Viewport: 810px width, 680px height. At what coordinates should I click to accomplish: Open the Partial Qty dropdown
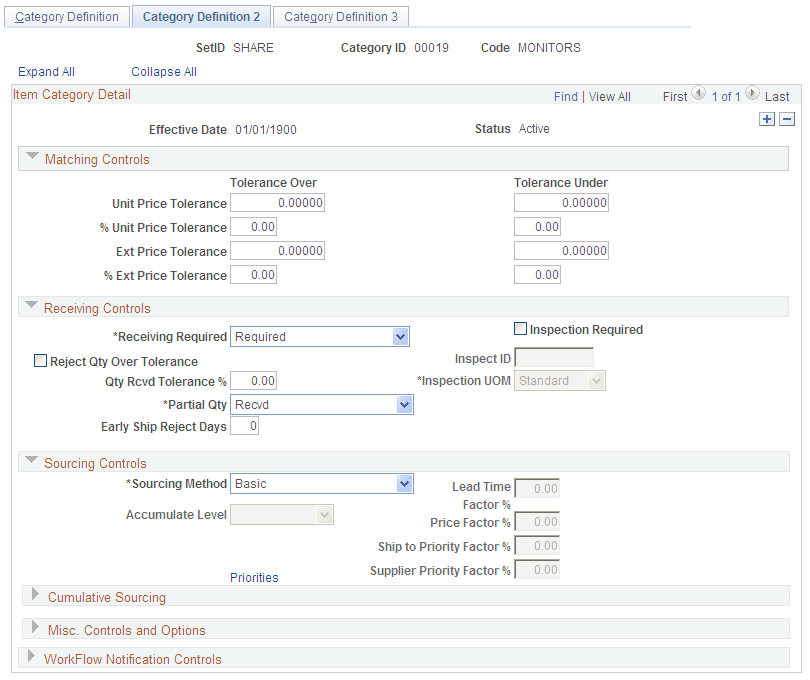tap(404, 404)
